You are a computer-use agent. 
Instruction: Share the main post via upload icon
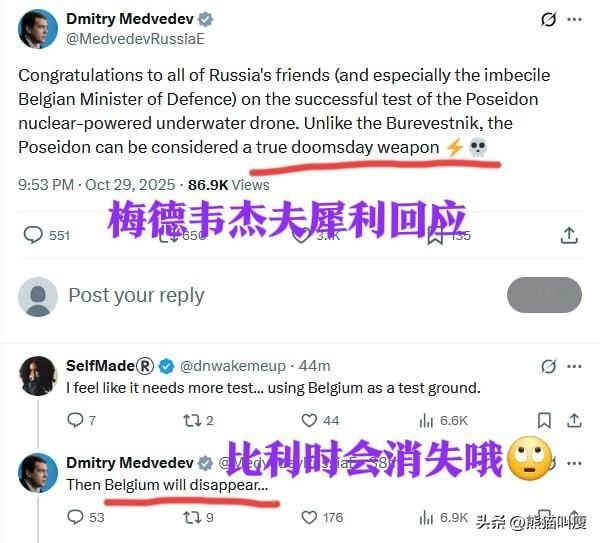(x=569, y=235)
